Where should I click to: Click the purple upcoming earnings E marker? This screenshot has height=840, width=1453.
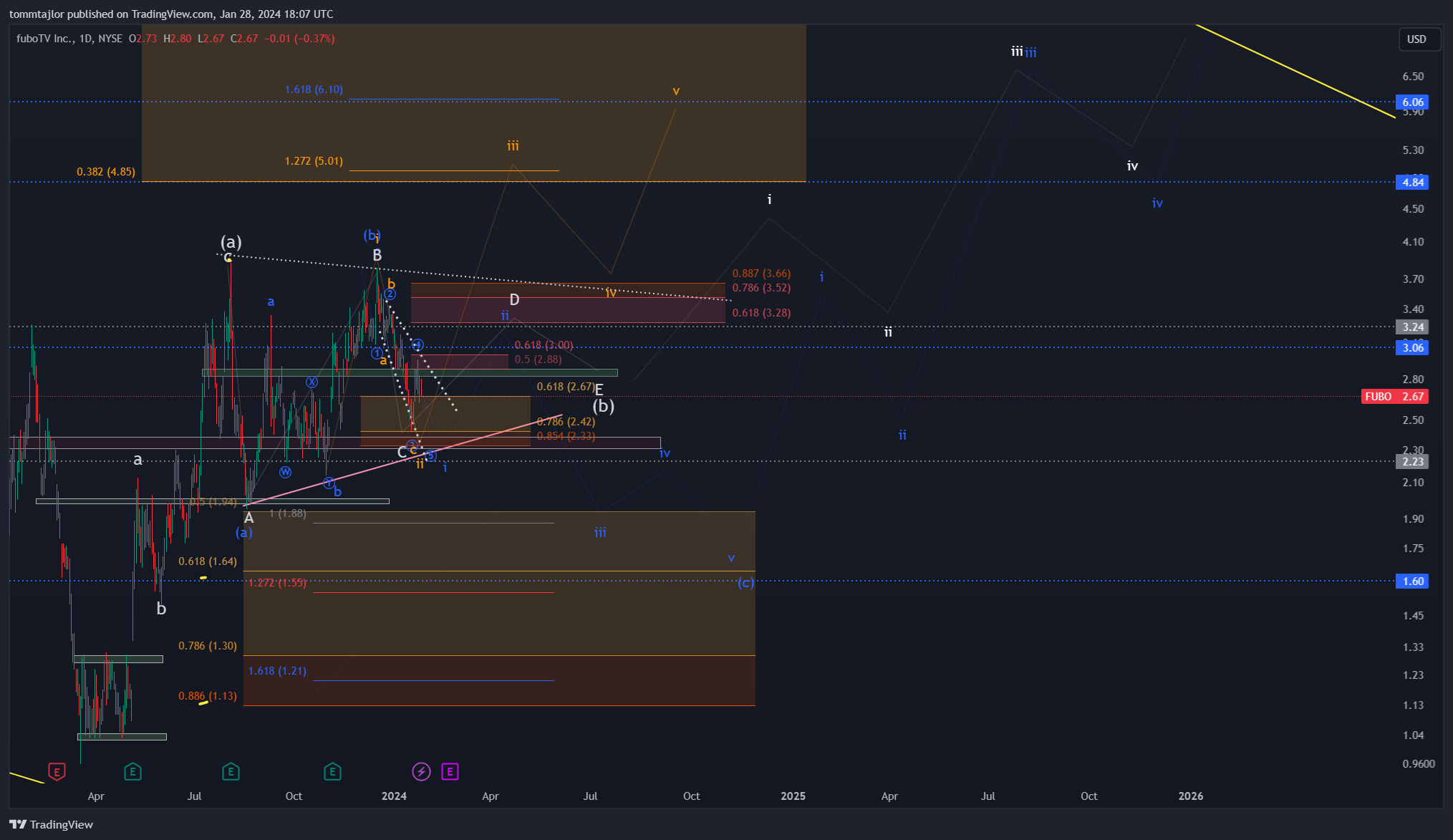(x=450, y=771)
